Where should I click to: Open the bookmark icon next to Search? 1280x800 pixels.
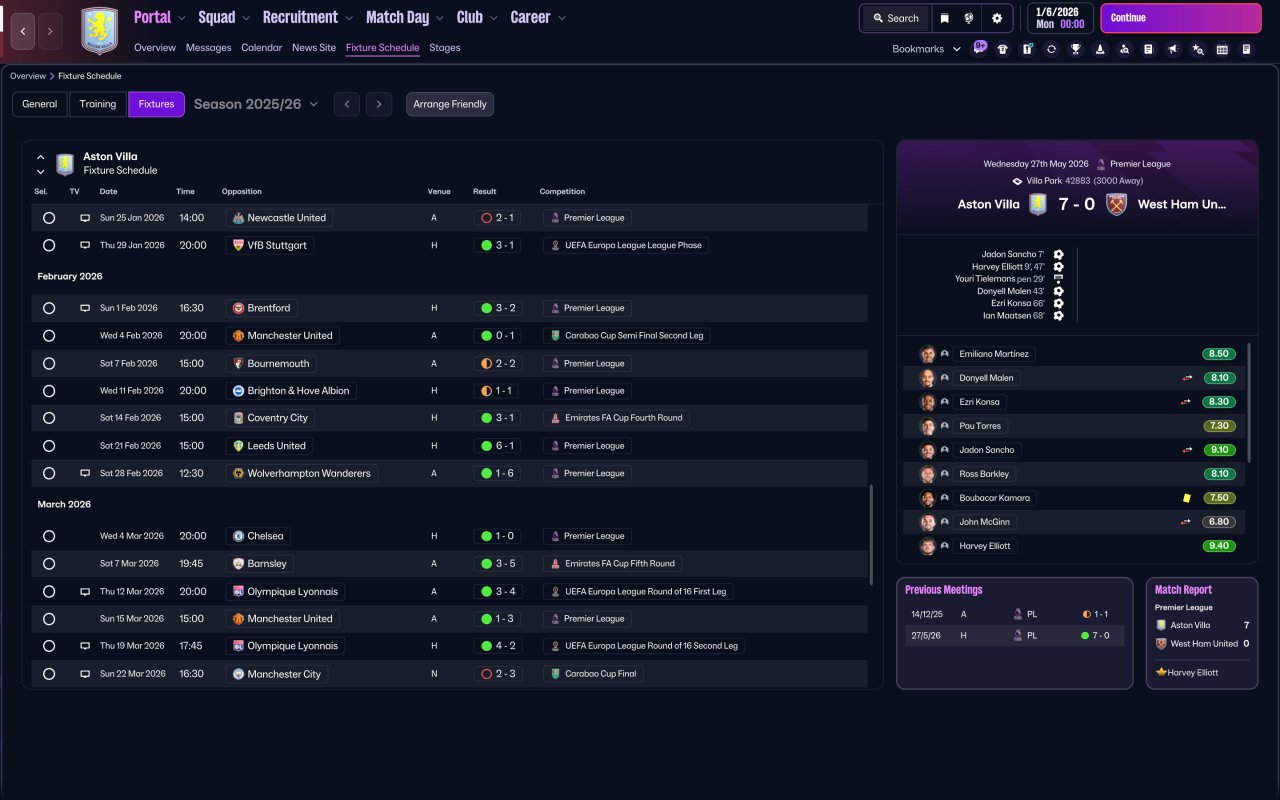pos(945,18)
